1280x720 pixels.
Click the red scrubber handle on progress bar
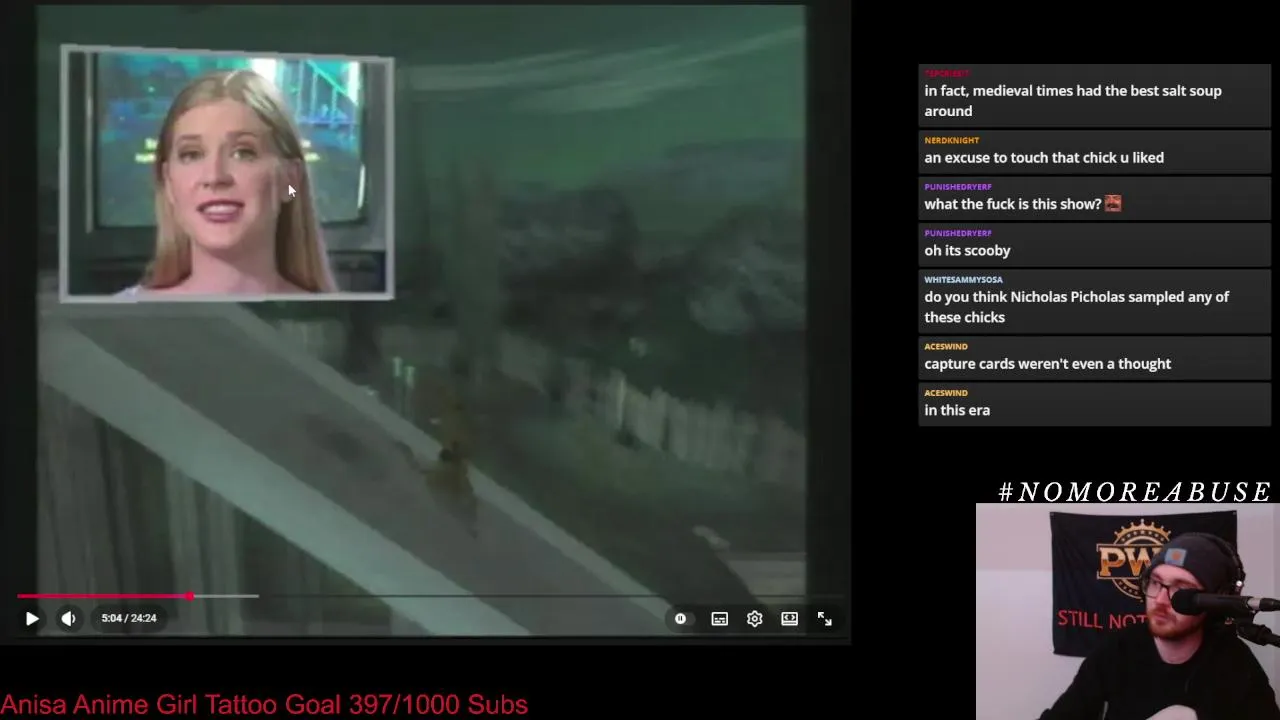[x=190, y=596]
